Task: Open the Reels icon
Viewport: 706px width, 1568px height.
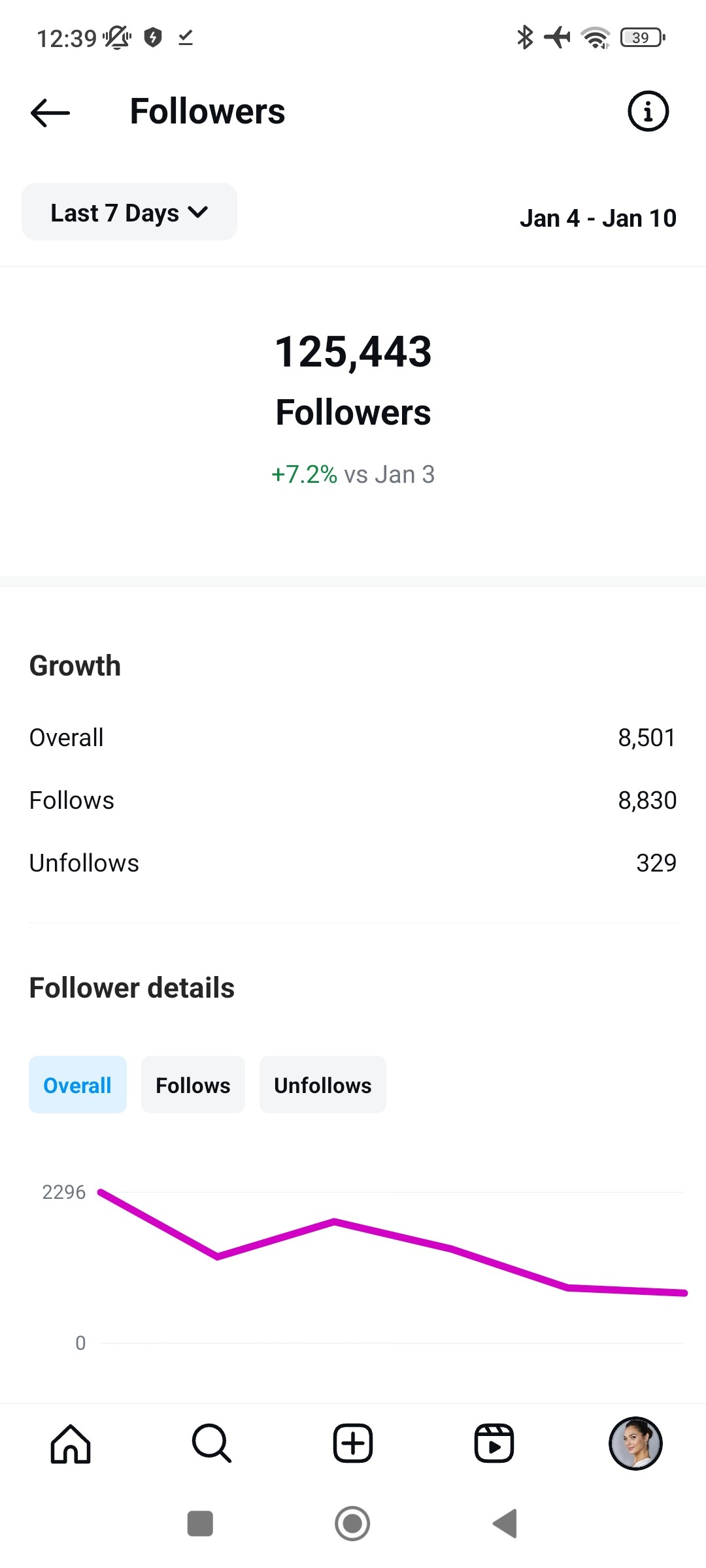Action: point(494,1444)
